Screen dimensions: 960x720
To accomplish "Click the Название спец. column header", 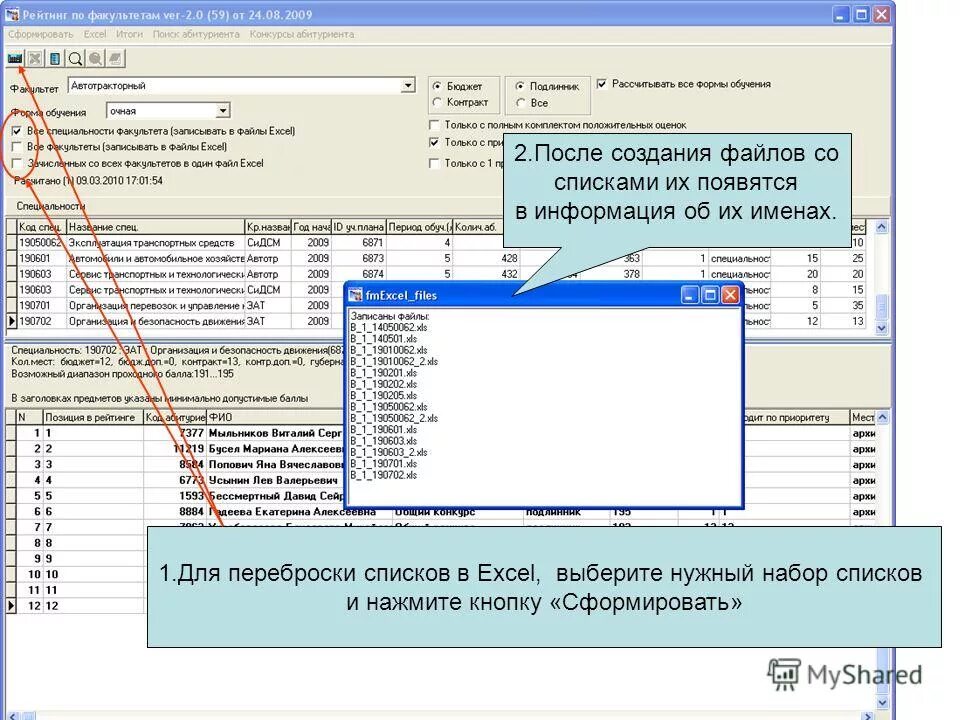I will coord(156,227).
